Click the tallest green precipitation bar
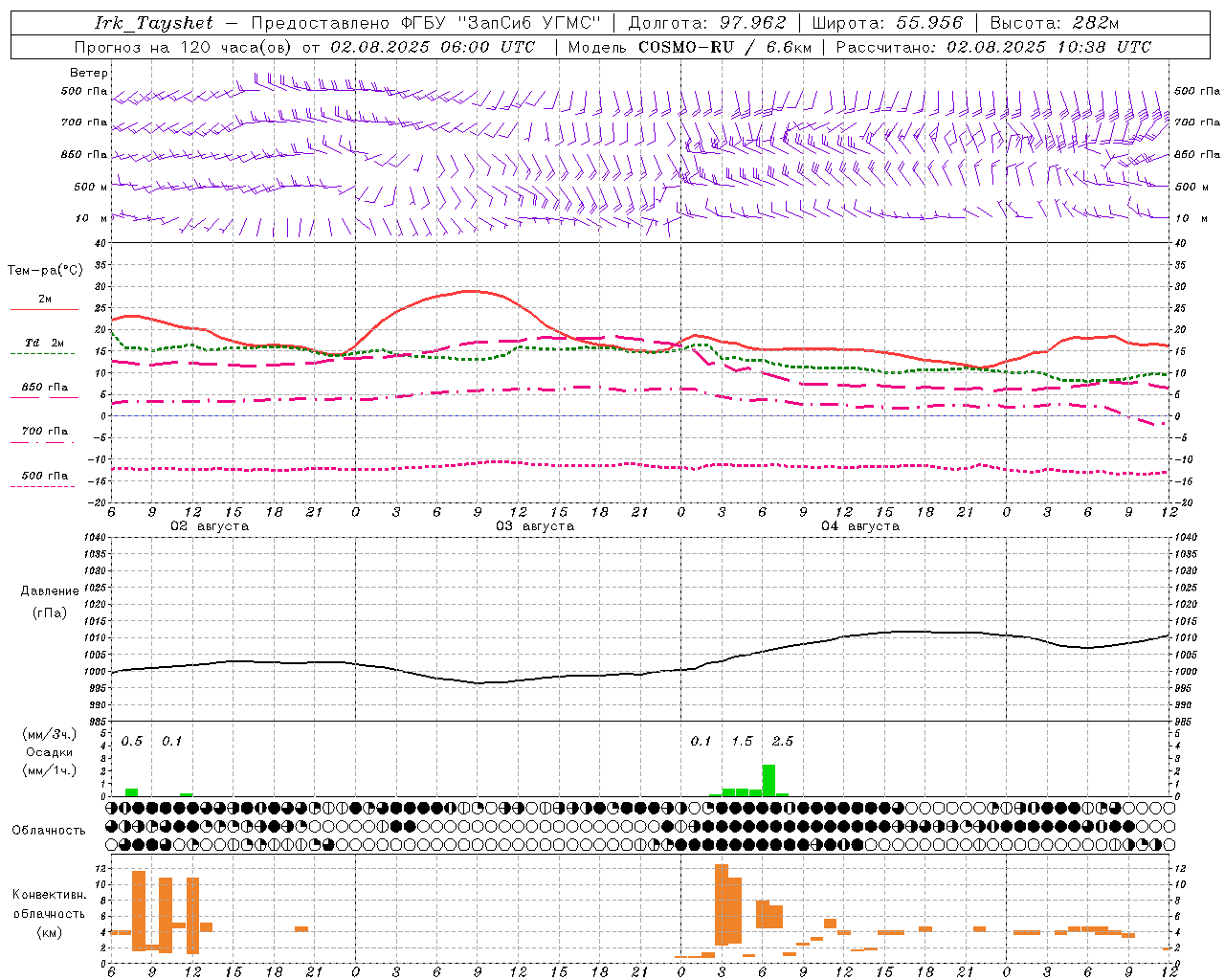 [x=768, y=780]
